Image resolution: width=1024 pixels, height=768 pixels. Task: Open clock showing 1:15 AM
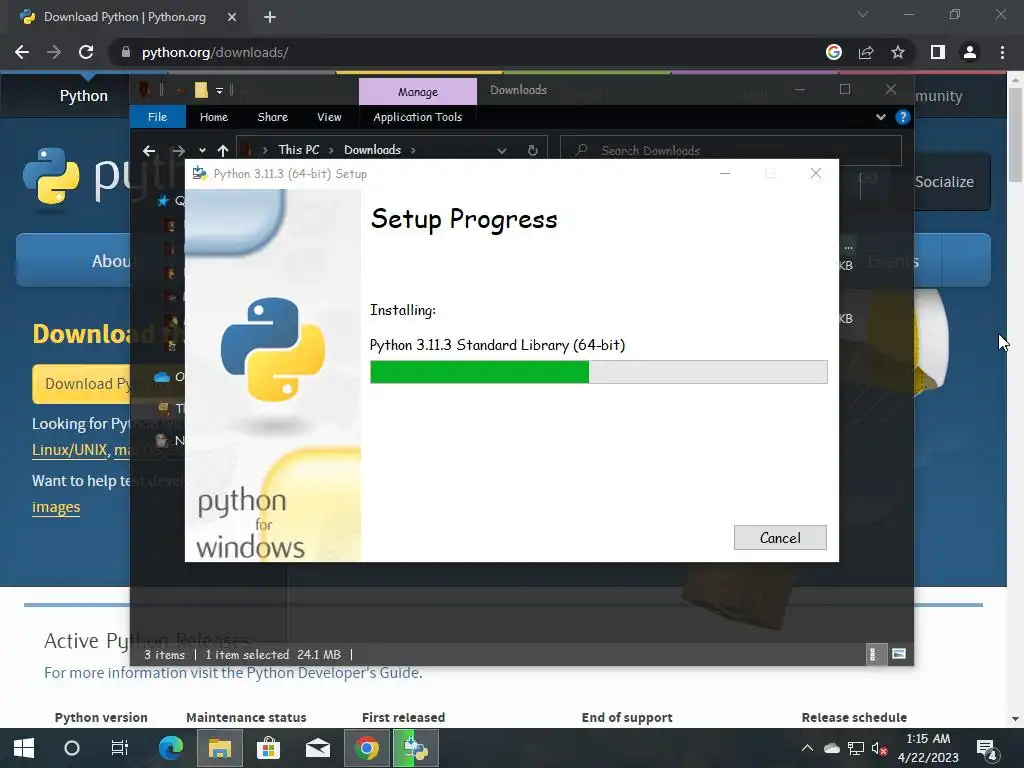tap(928, 748)
